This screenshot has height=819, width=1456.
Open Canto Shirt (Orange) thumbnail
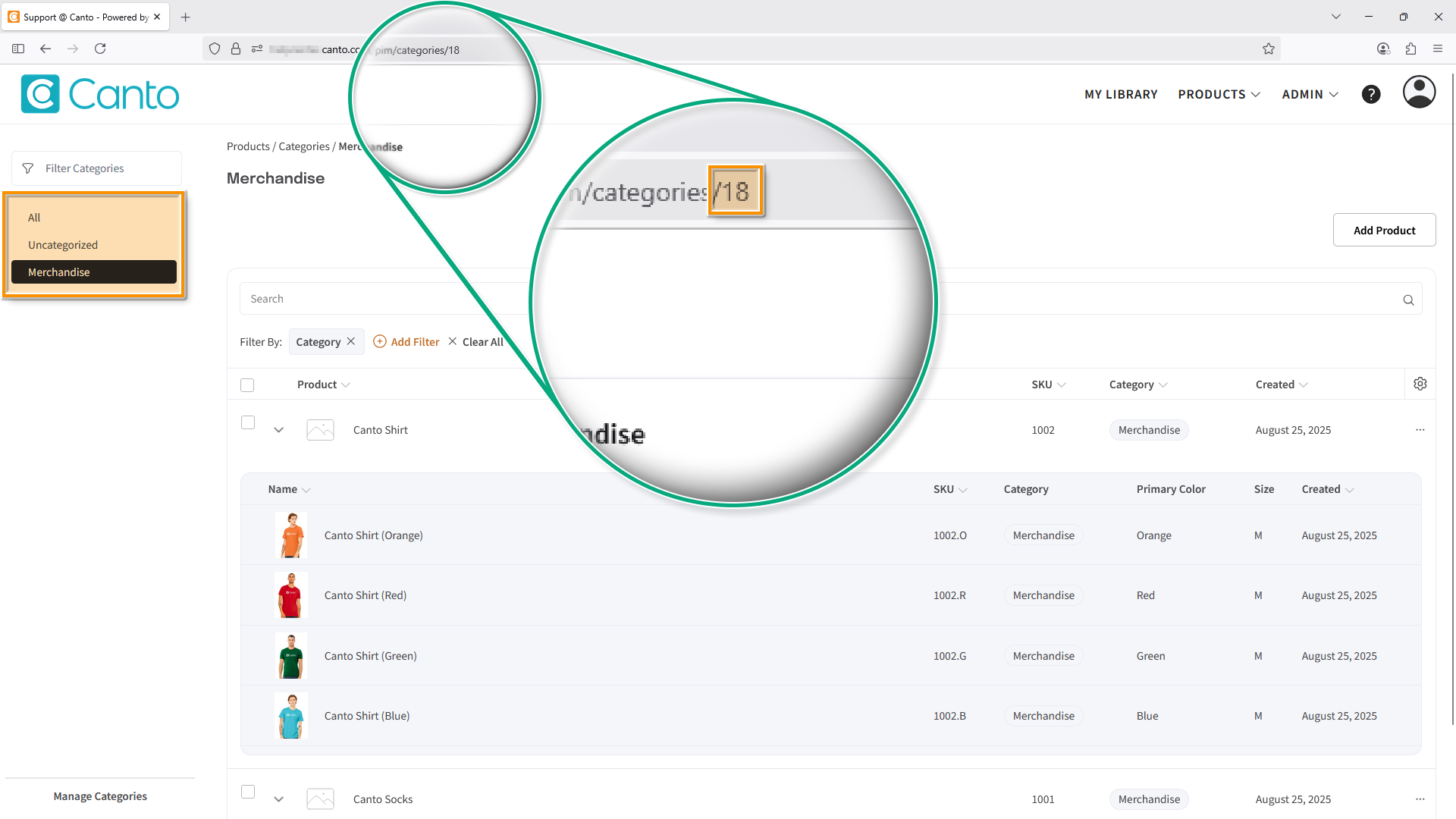click(290, 535)
